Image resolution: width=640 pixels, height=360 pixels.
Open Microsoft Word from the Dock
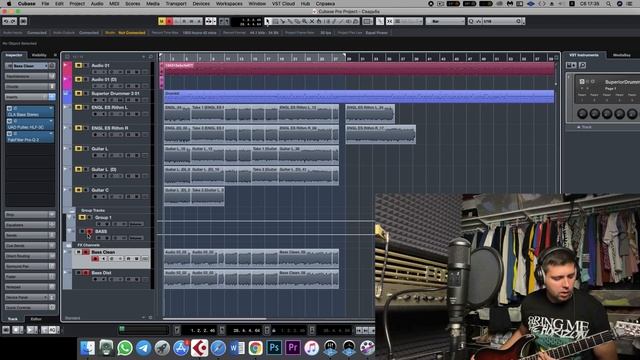coord(237,348)
